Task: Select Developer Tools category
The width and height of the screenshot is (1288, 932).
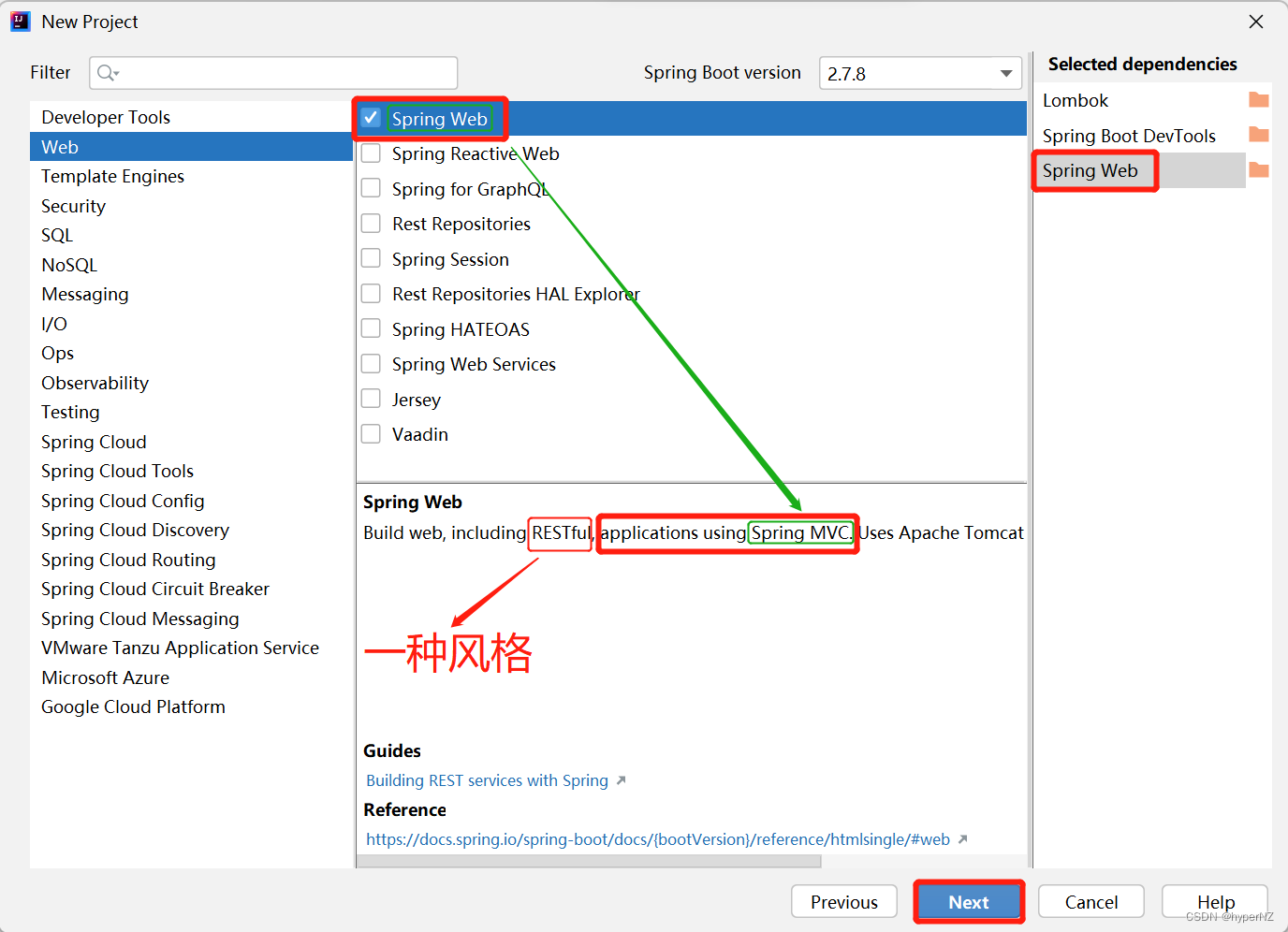Action: click(x=191, y=117)
